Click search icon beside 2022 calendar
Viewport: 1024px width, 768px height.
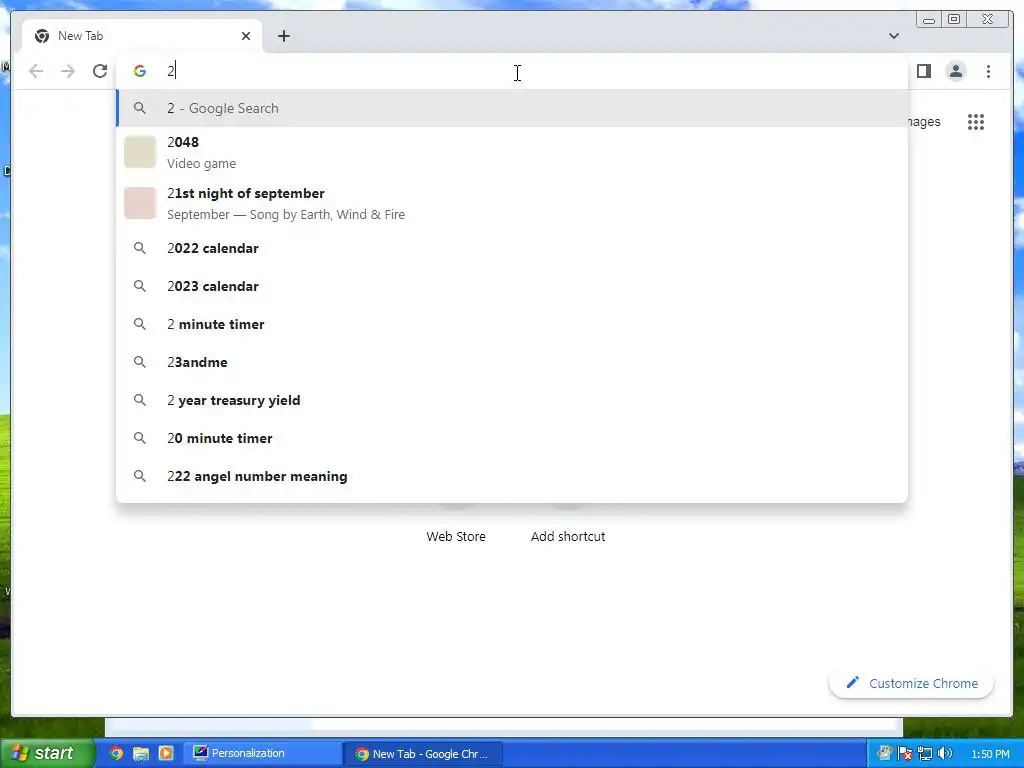pyautogui.click(x=140, y=248)
